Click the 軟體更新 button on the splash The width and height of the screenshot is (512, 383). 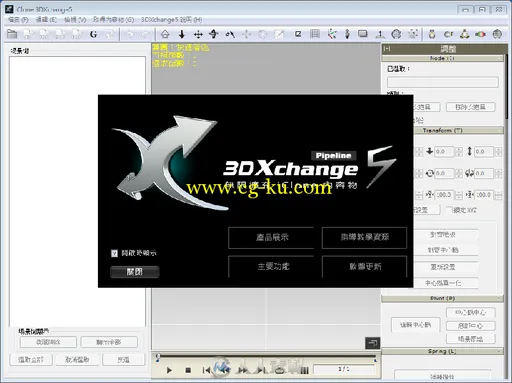pos(364,266)
